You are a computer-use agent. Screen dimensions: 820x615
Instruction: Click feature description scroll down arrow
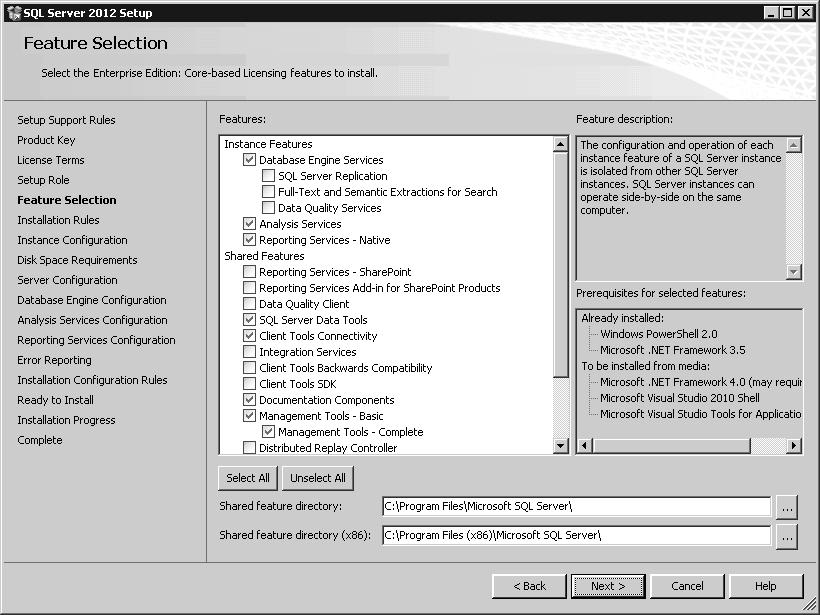coord(794,271)
